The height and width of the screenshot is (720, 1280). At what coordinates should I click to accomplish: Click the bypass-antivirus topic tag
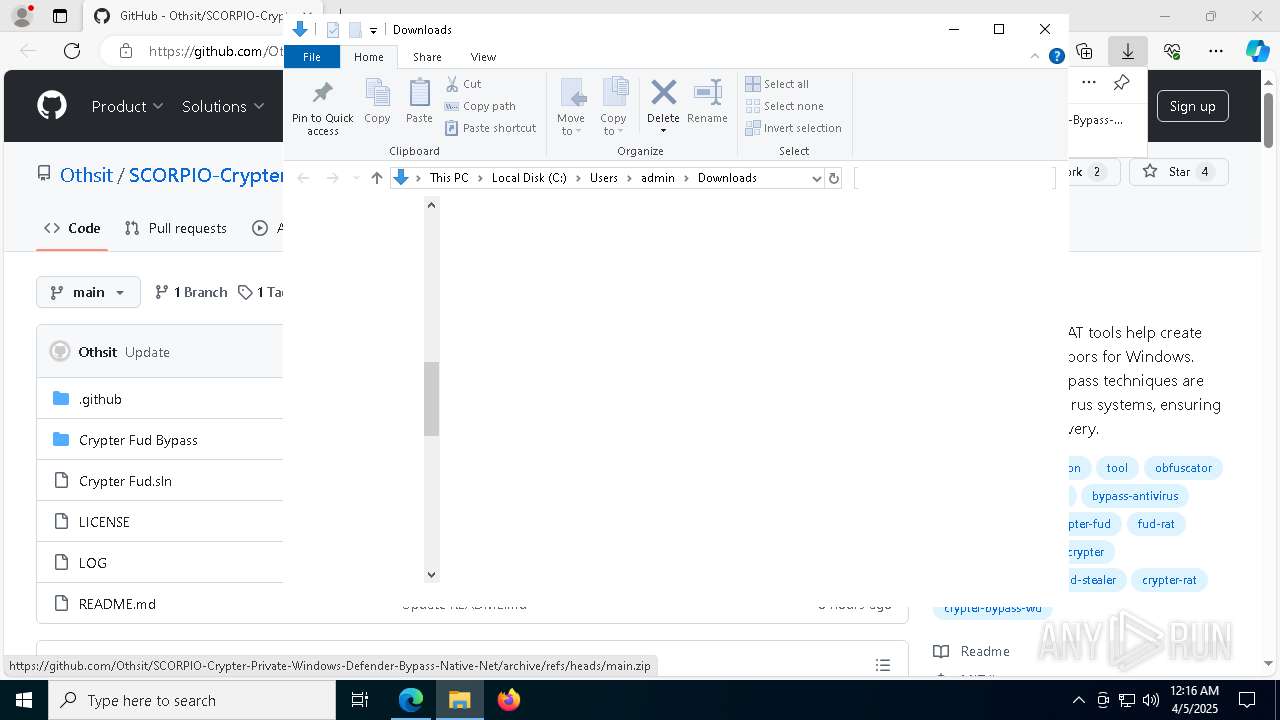pyautogui.click(x=1134, y=496)
